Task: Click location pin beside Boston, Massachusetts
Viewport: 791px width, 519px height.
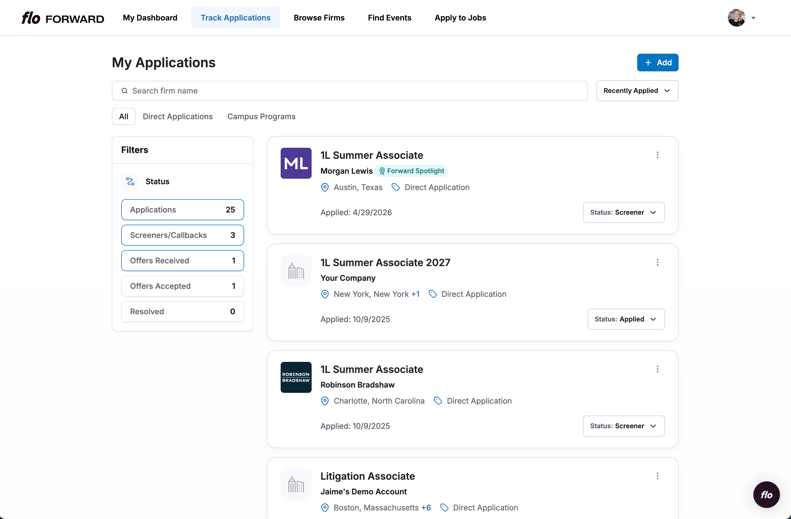Action: point(325,508)
